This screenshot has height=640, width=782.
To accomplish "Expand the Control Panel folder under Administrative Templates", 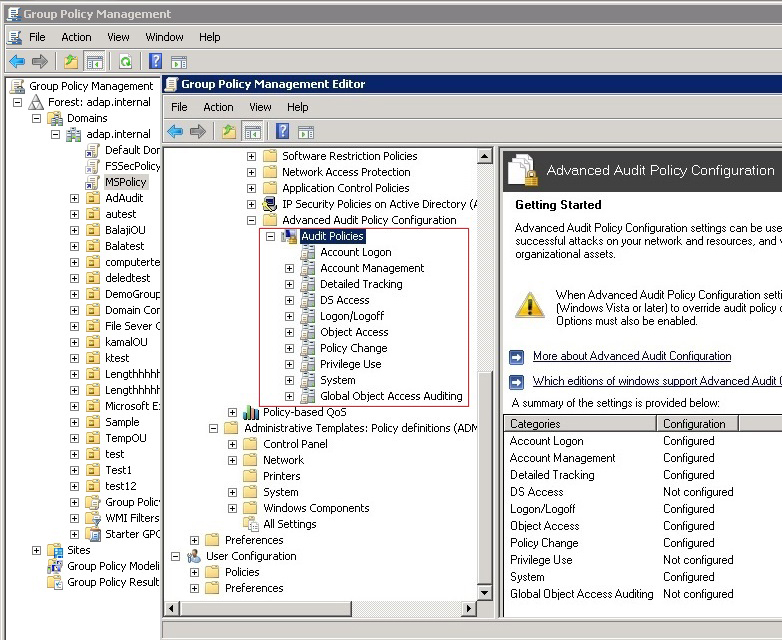I will (232, 444).
